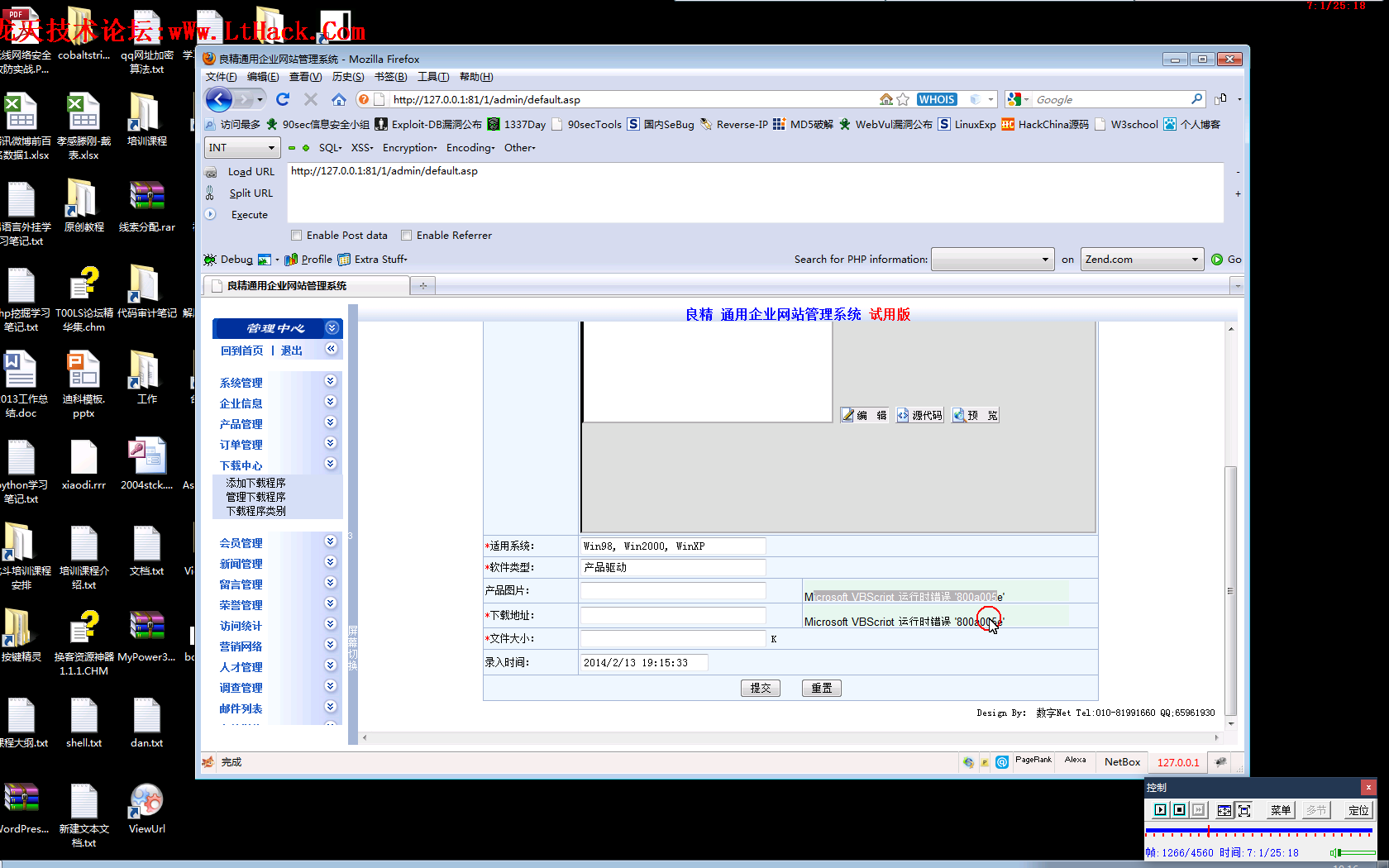Click 菜单 button in 控制 window
Image resolution: width=1389 pixels, height=868 pixels.
coord(1281,810)
